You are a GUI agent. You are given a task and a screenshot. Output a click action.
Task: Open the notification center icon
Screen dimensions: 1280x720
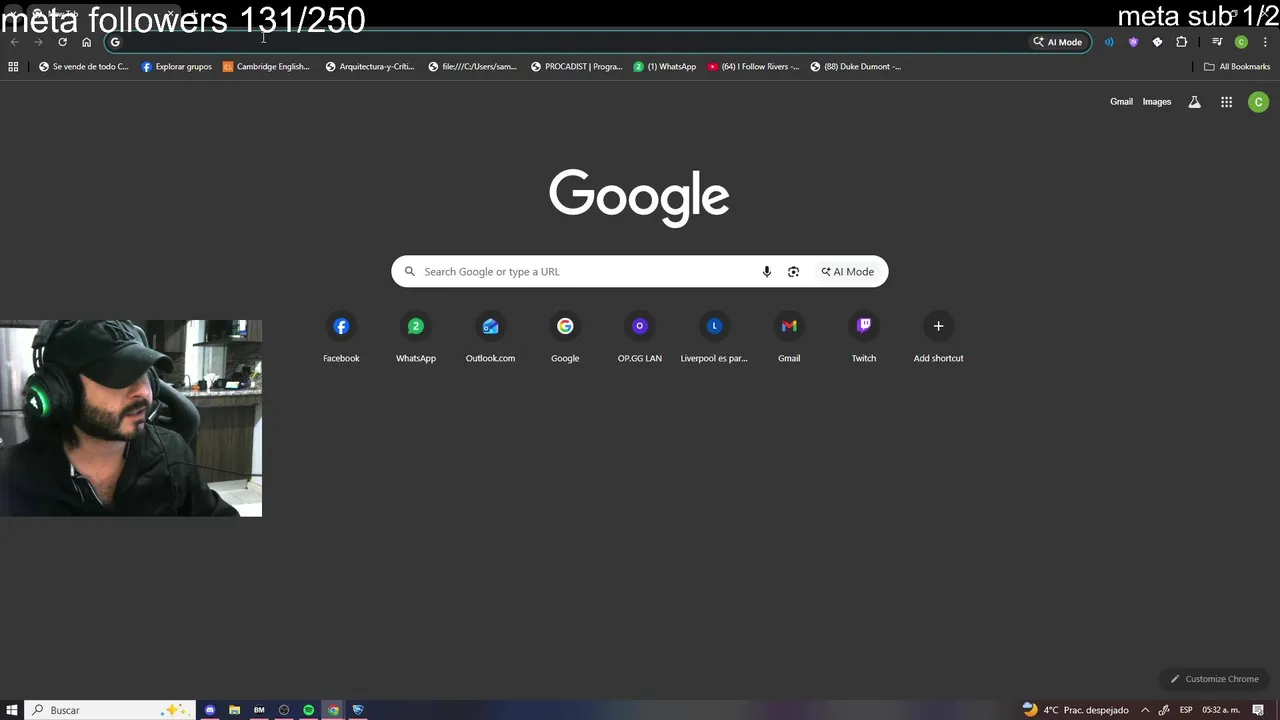(1259, 710)
